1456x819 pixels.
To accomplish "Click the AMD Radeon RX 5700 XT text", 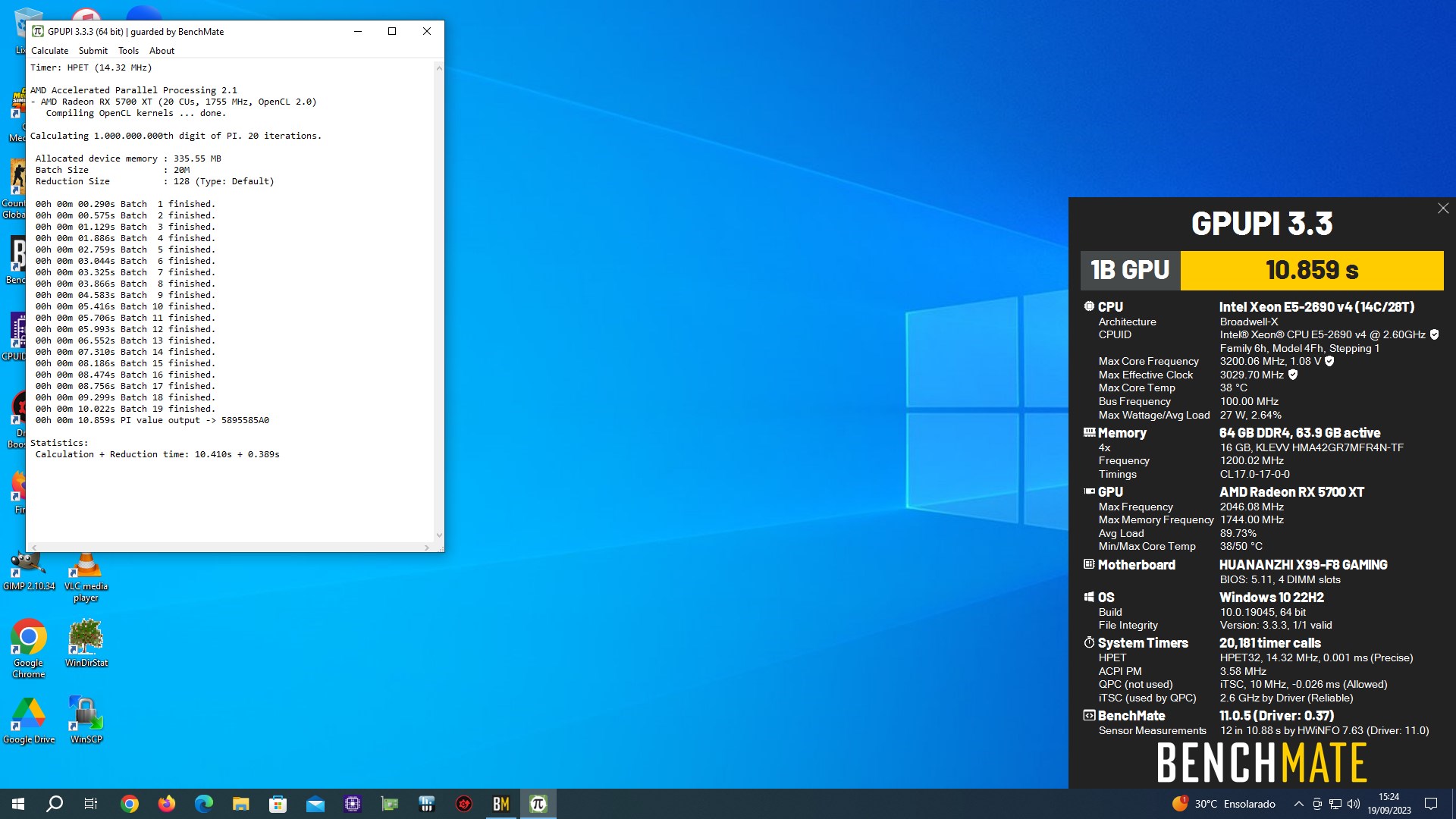I will click(1291, 492).
